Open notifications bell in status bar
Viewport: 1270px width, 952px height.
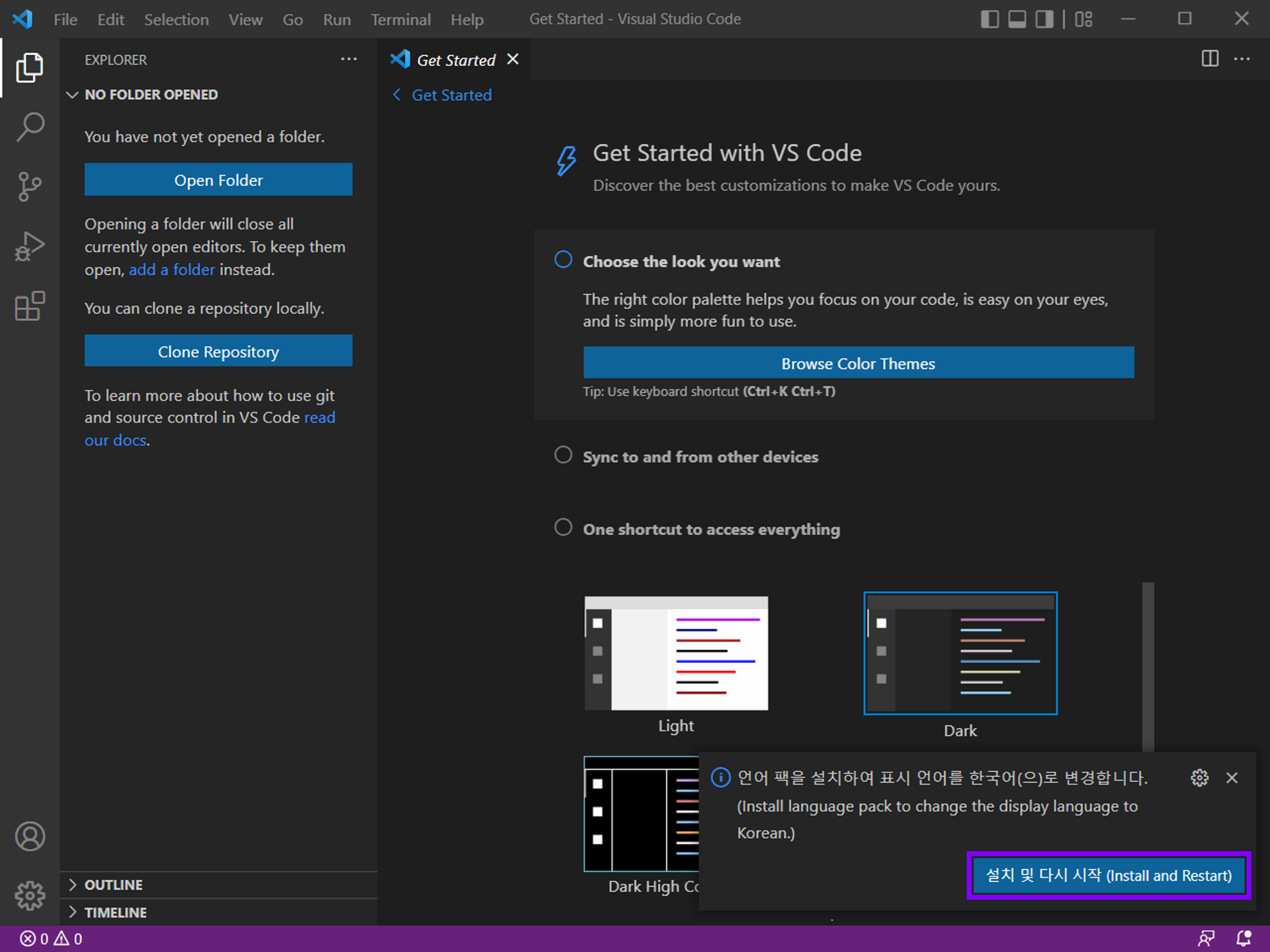(x=1244, y=939)
